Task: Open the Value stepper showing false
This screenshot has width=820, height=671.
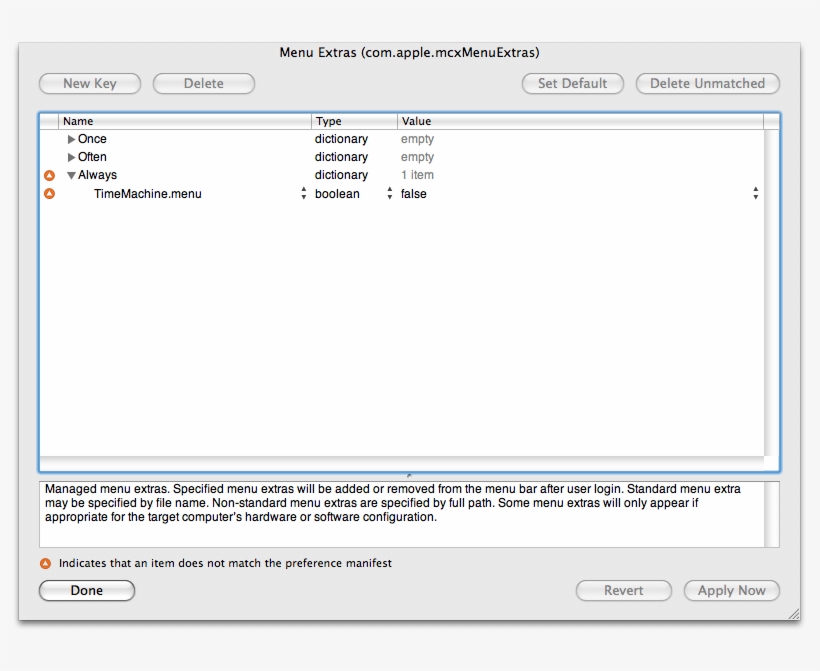Action: (x=388, y=194)
